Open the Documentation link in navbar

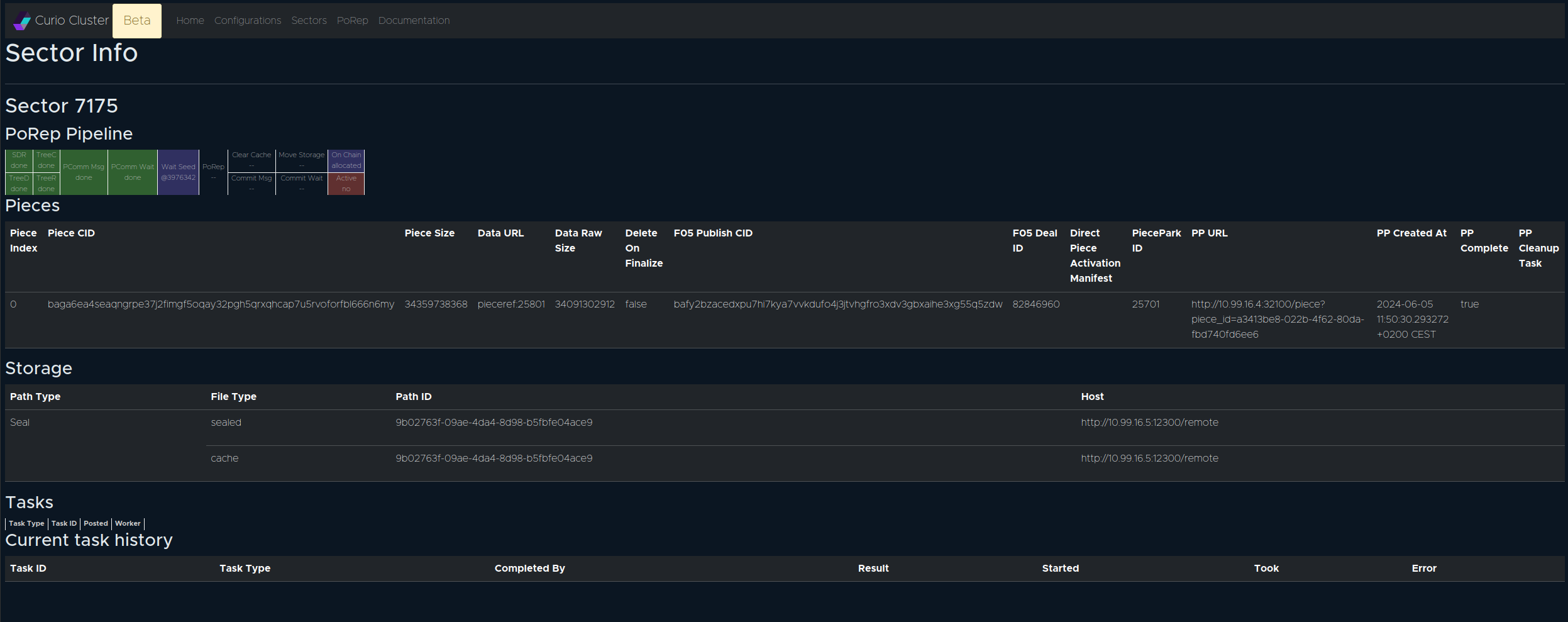pyautogui.click(x=414, y=21)
